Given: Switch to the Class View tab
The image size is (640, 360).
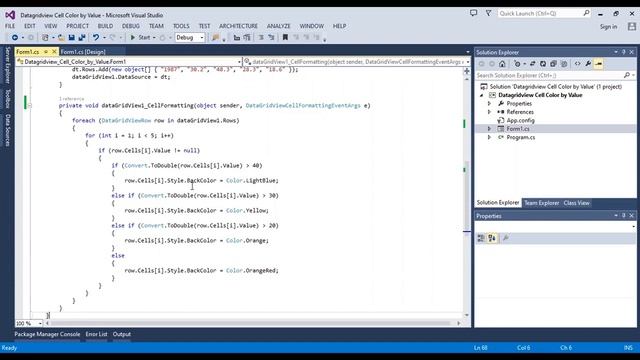Looking at the screenshot, I should pos(576,203).
